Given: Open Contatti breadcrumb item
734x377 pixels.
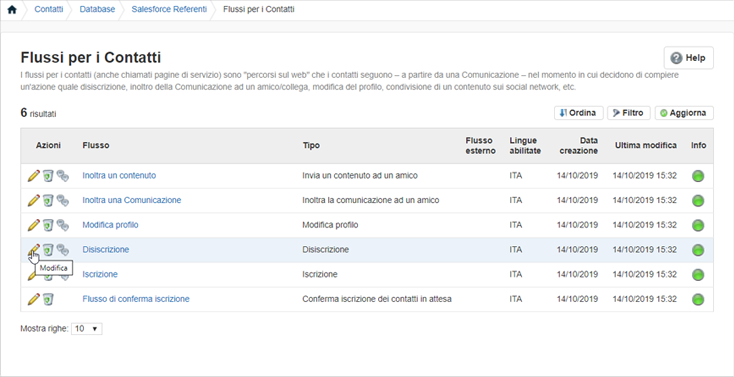Looking at the screenshot, I should tap(49, 9).
